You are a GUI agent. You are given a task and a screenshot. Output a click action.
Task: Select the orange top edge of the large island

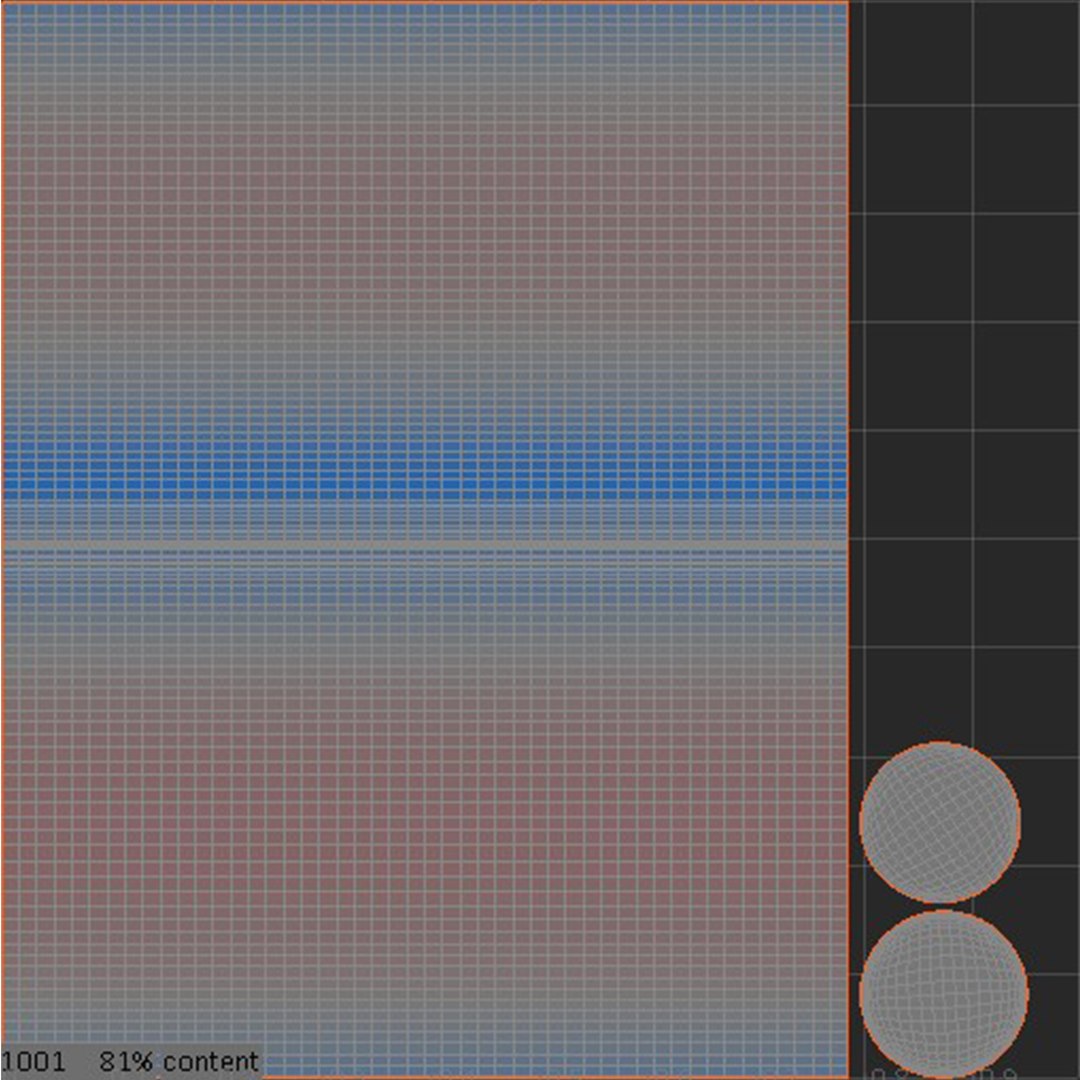(x=425, y=2)
